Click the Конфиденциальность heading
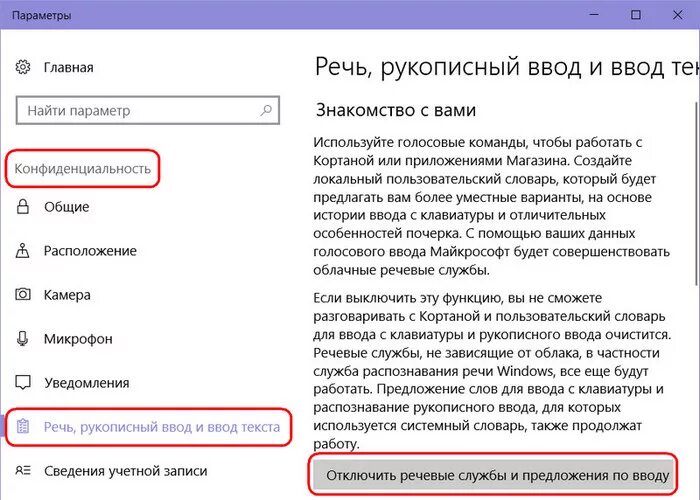The height and width of the screenshot is (500, 700). [83, 169]
